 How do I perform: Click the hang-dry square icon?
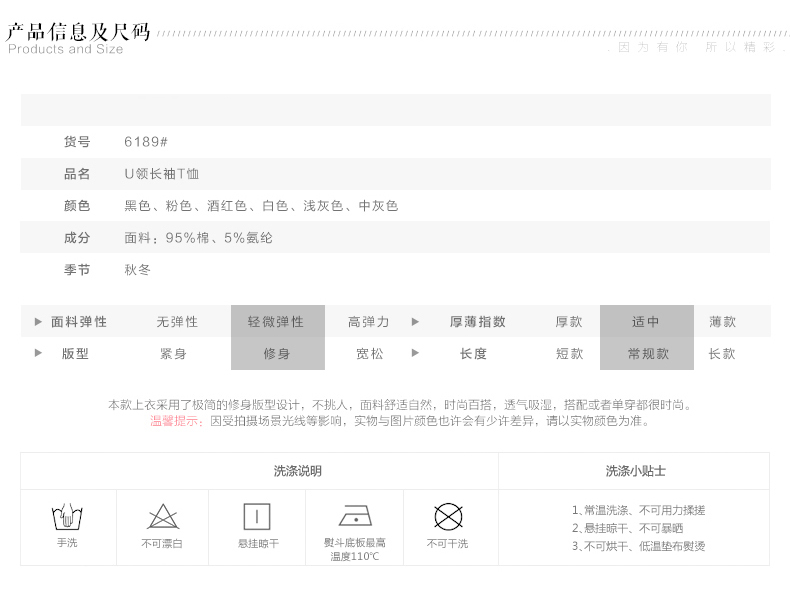pos(257,516)
